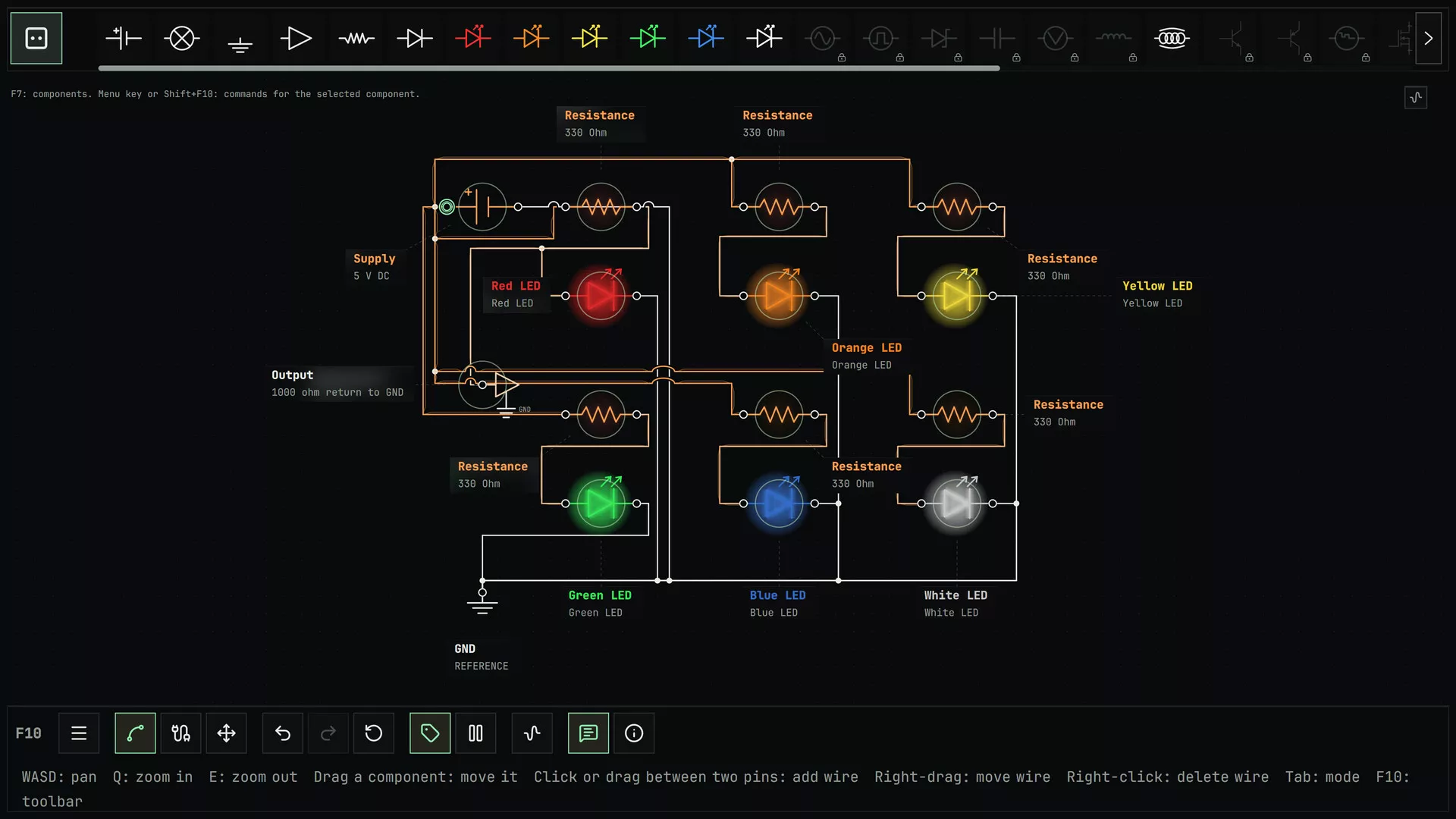This screenshot has height=819, width=1456.
Task: Click the component toolbar horizontal scrollbar
Action: tap(549, 68)
